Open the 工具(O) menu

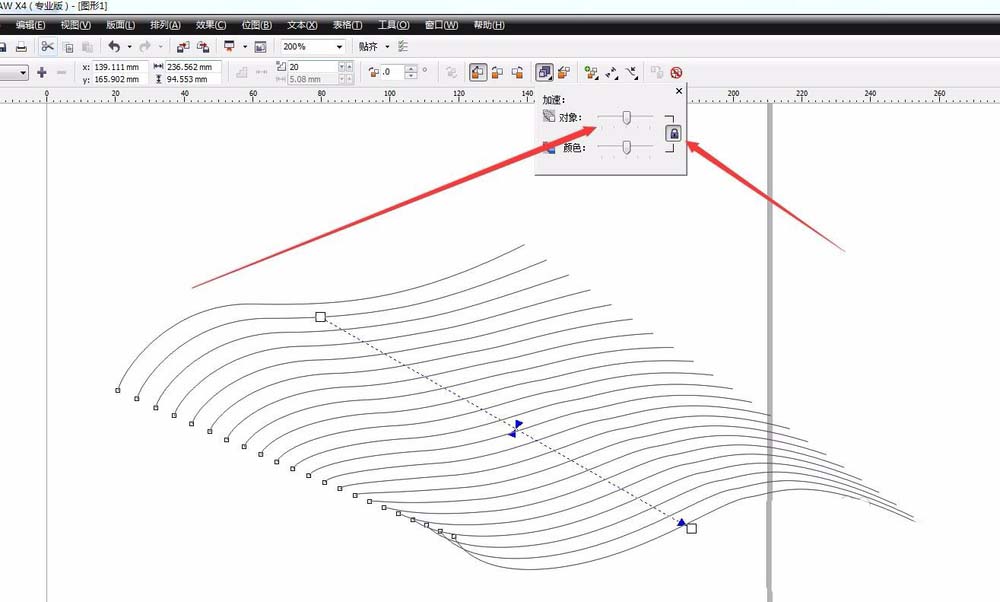click(x=393, y=25)
